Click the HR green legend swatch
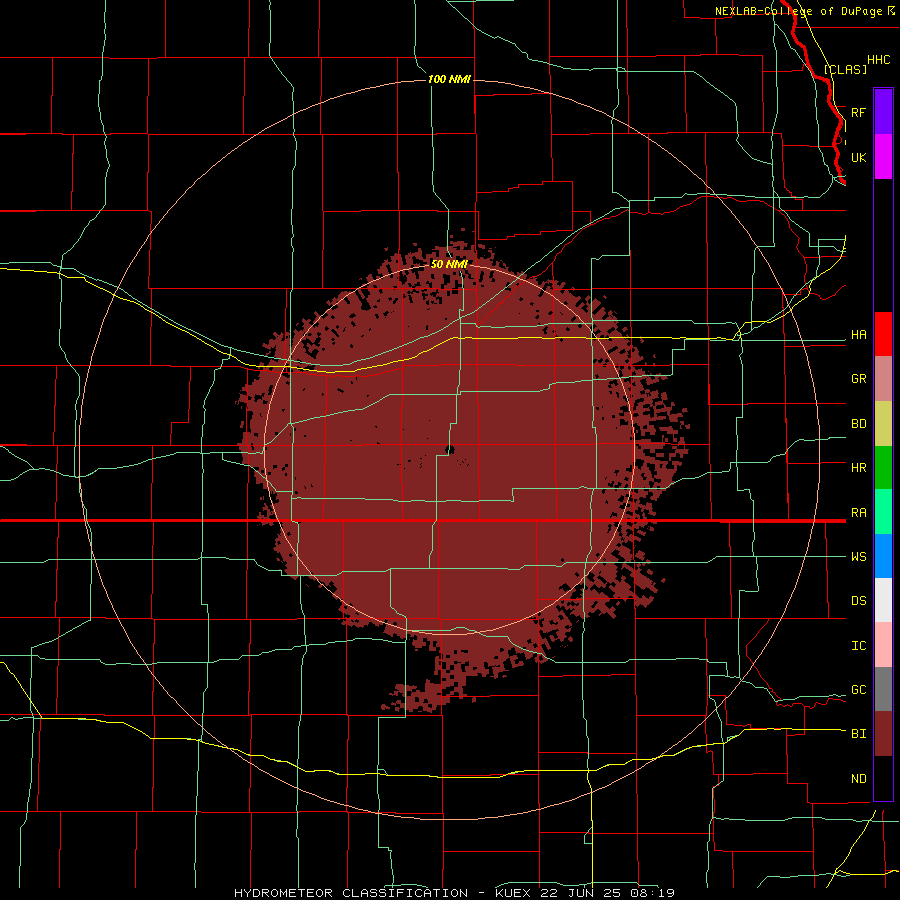This screenshot has width=900, height=900. point(883,468)
